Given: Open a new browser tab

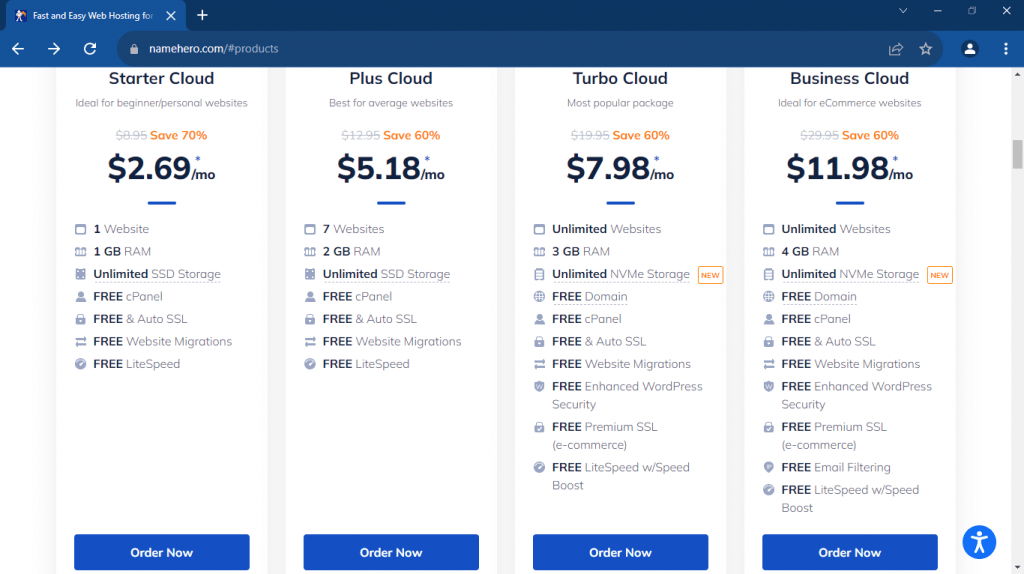Looking at the screenshot, I should (202, 15).
